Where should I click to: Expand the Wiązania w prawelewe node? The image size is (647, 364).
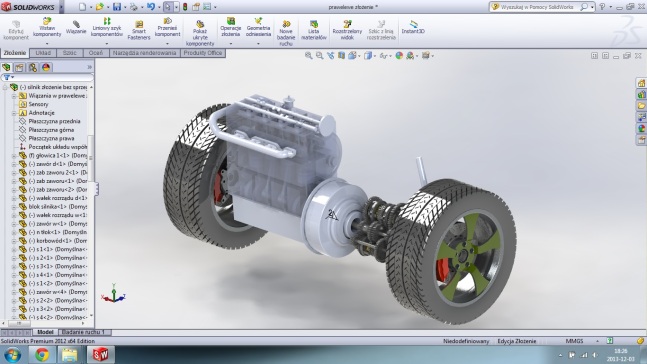tap(14, 96)
